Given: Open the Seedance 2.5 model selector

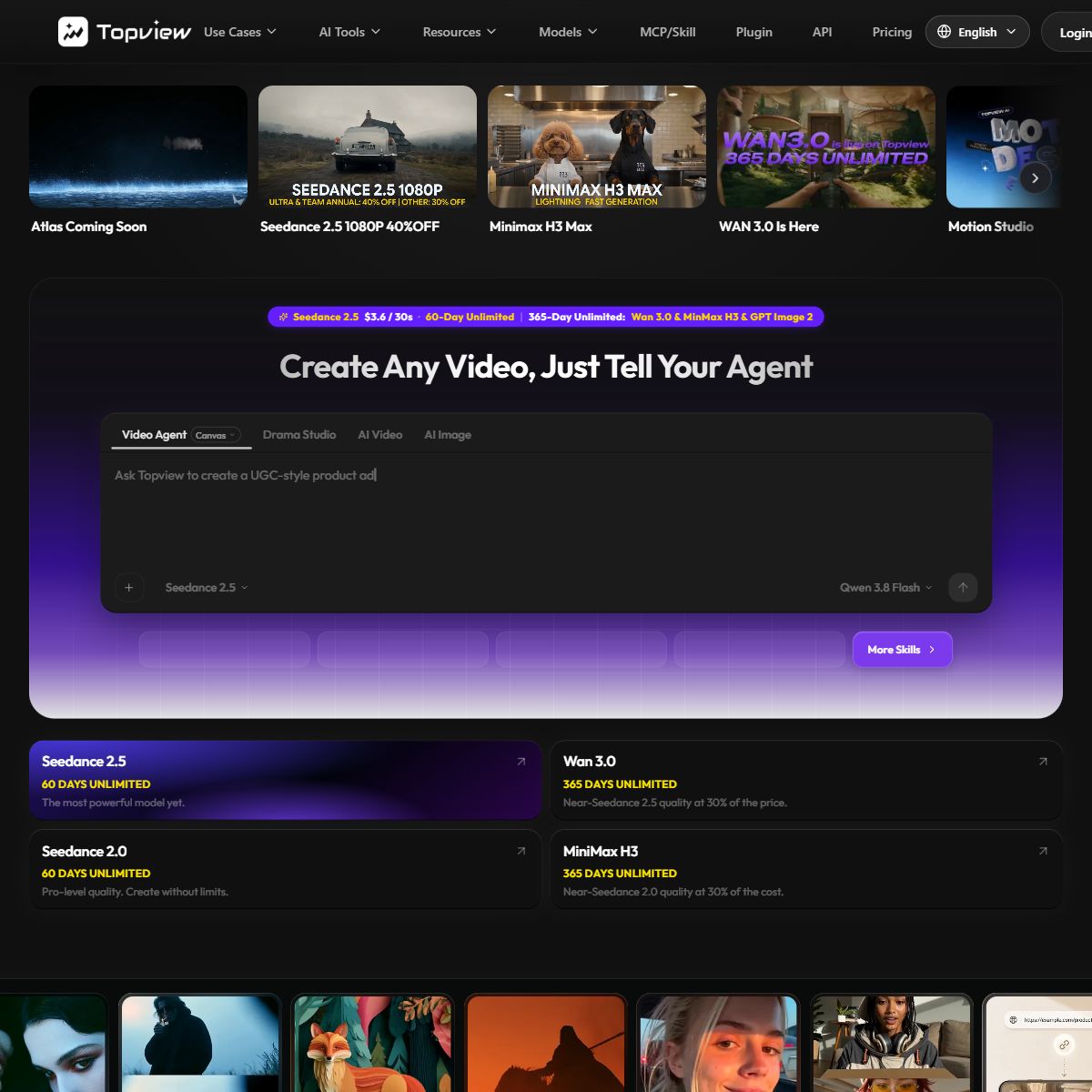Looking at the screenshot, I should click(x=207, y=588).
